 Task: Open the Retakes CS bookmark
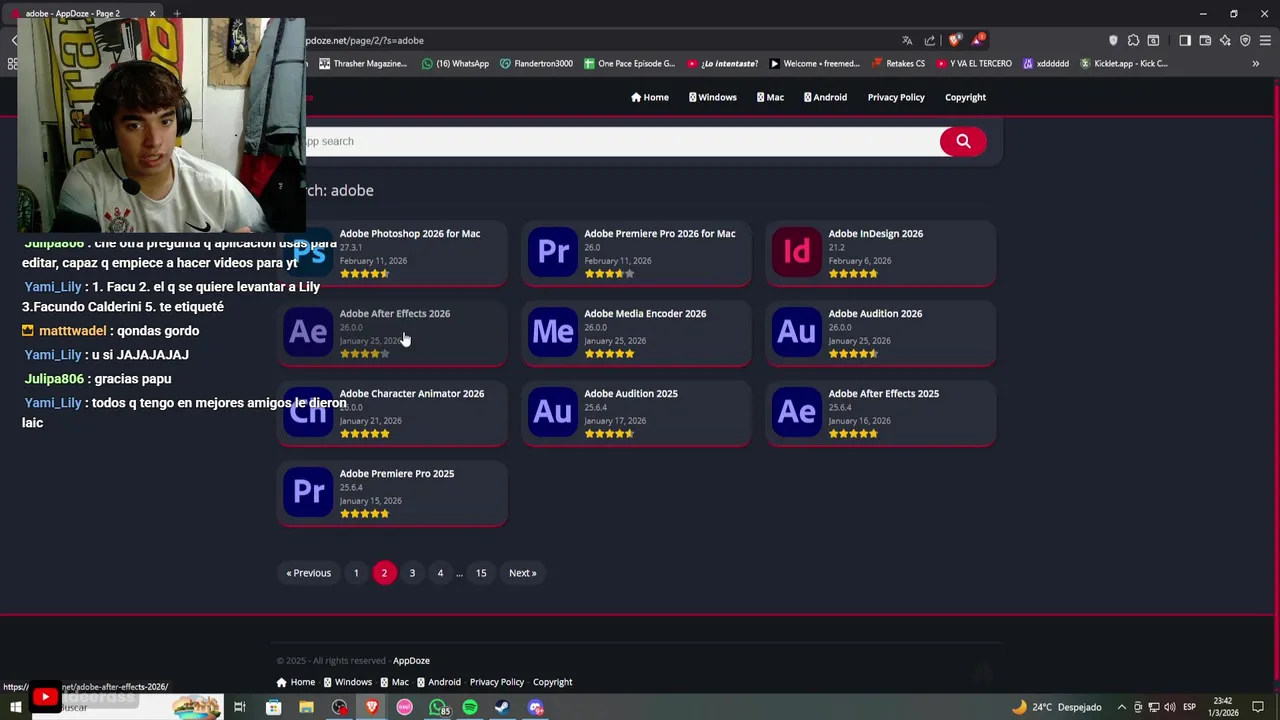pyautogui.click(x=898, y=63)
